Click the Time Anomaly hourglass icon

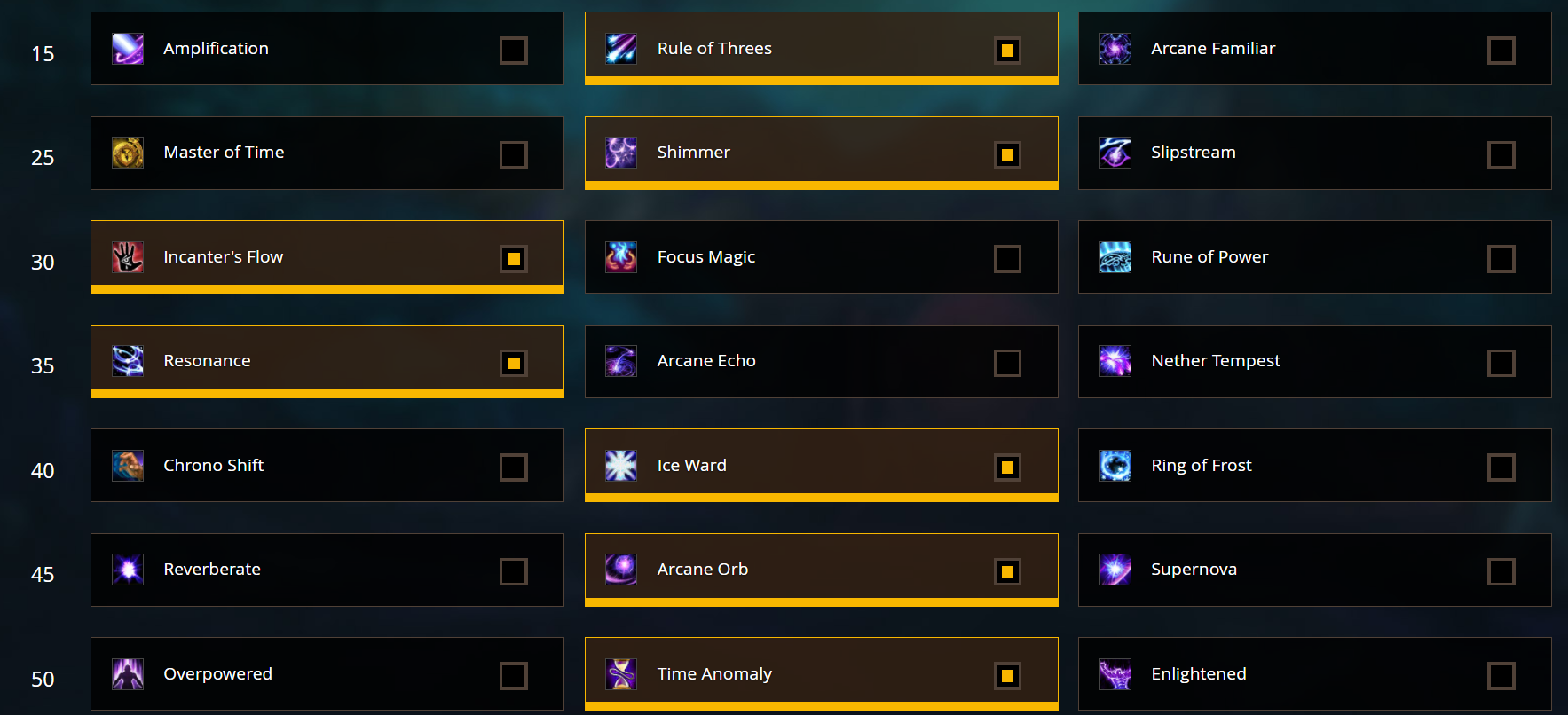[621, 673]
